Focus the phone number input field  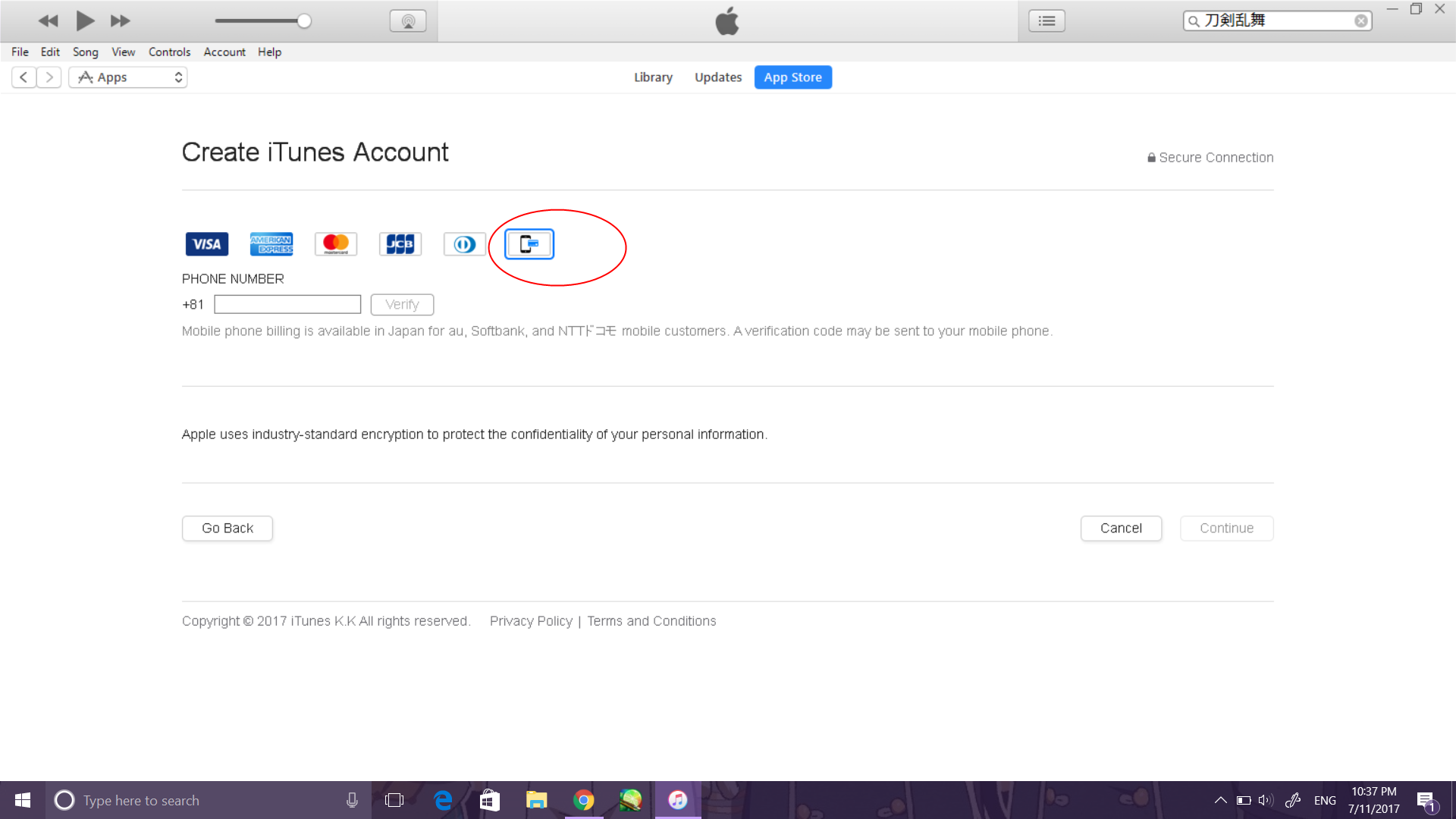[287, 304]
